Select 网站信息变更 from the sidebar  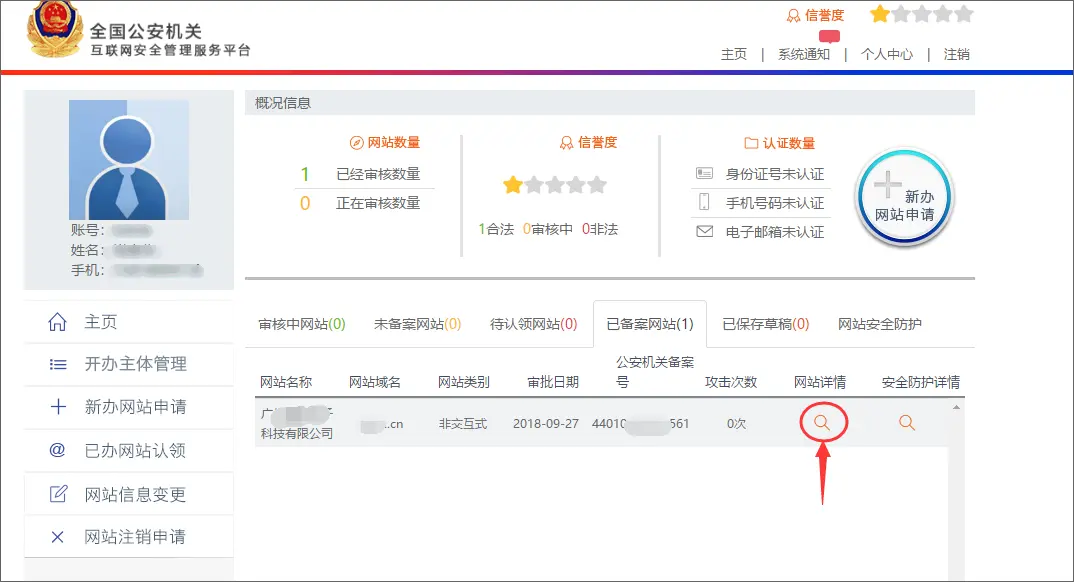(135, 494)
